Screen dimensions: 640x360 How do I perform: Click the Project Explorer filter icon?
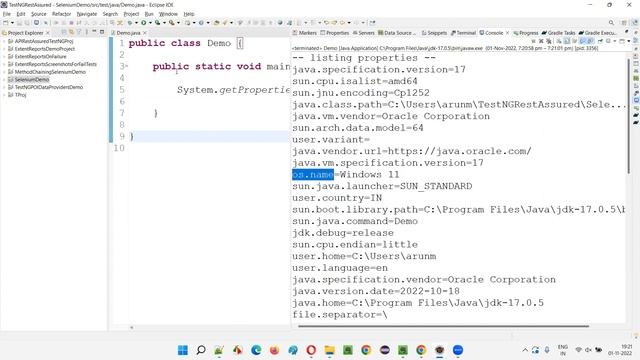[79, 32]
